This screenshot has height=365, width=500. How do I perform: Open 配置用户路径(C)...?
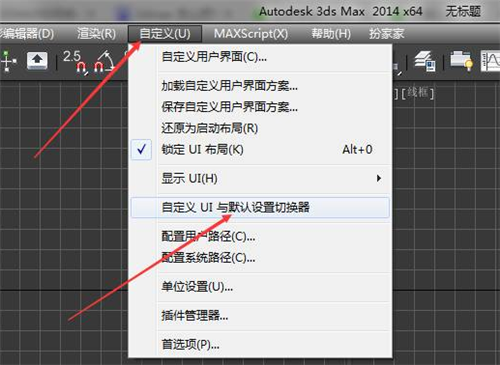pyautogui.click(x=260, y=236)
